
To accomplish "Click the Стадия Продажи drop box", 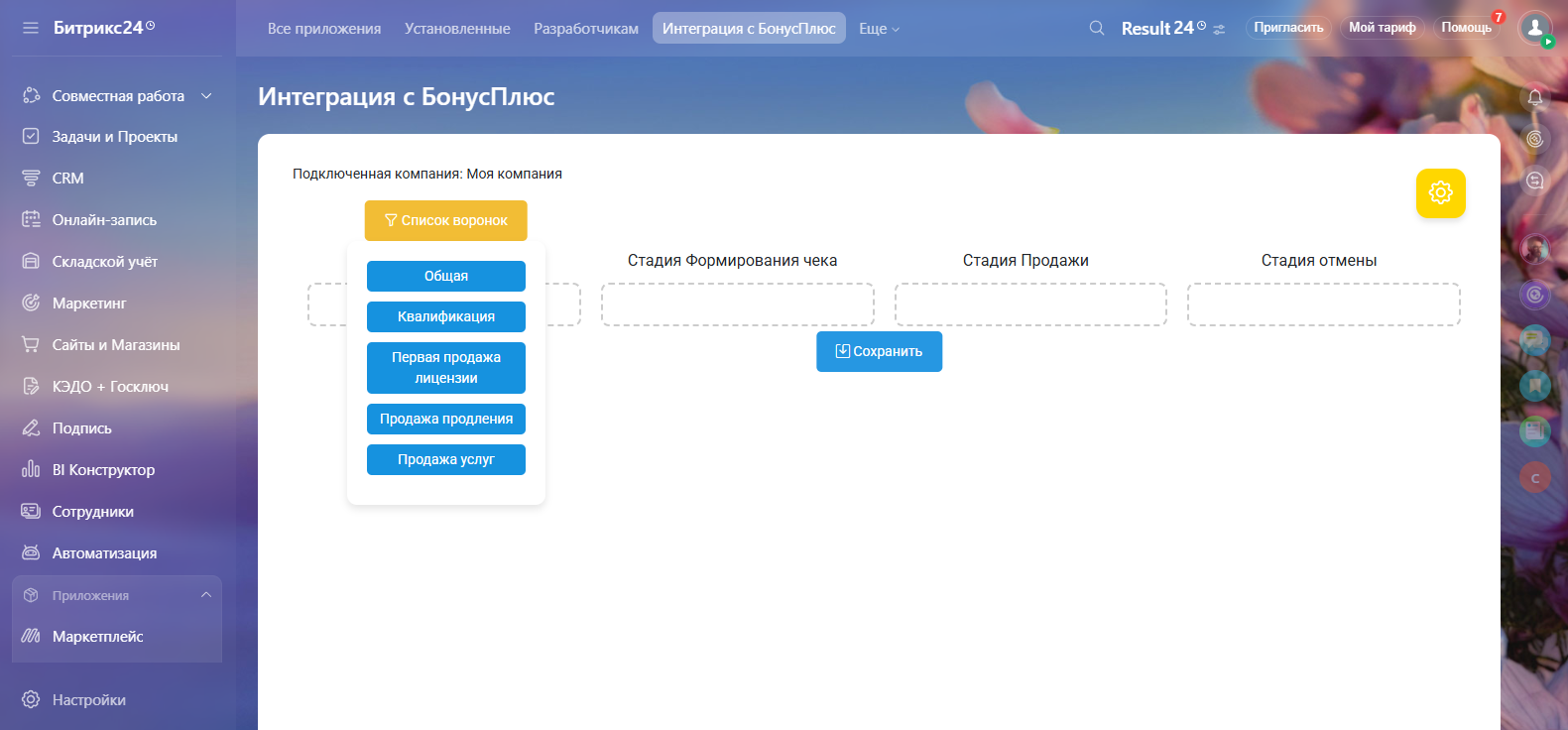I will click(x=1030, y=304).
